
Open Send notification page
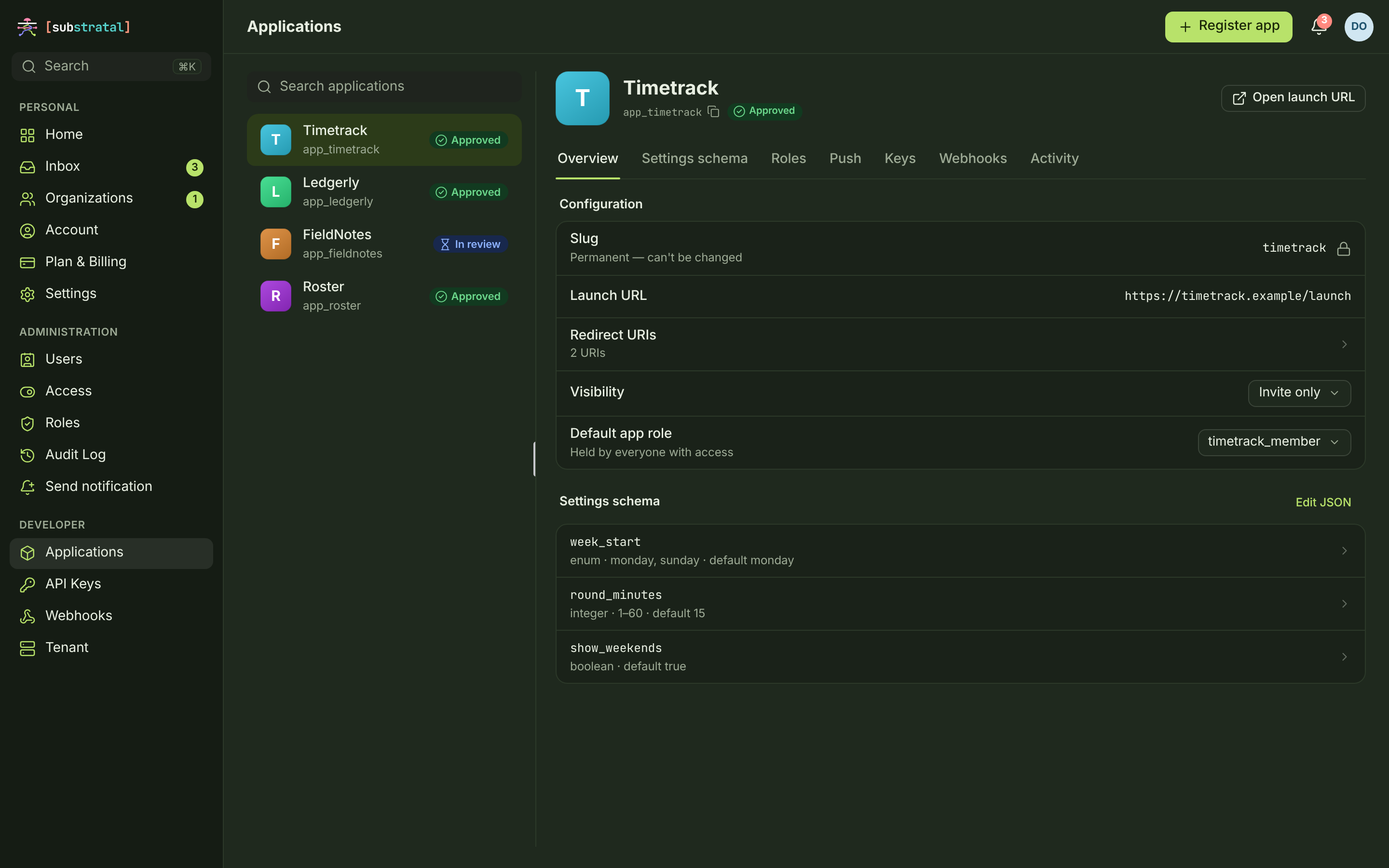111,487
